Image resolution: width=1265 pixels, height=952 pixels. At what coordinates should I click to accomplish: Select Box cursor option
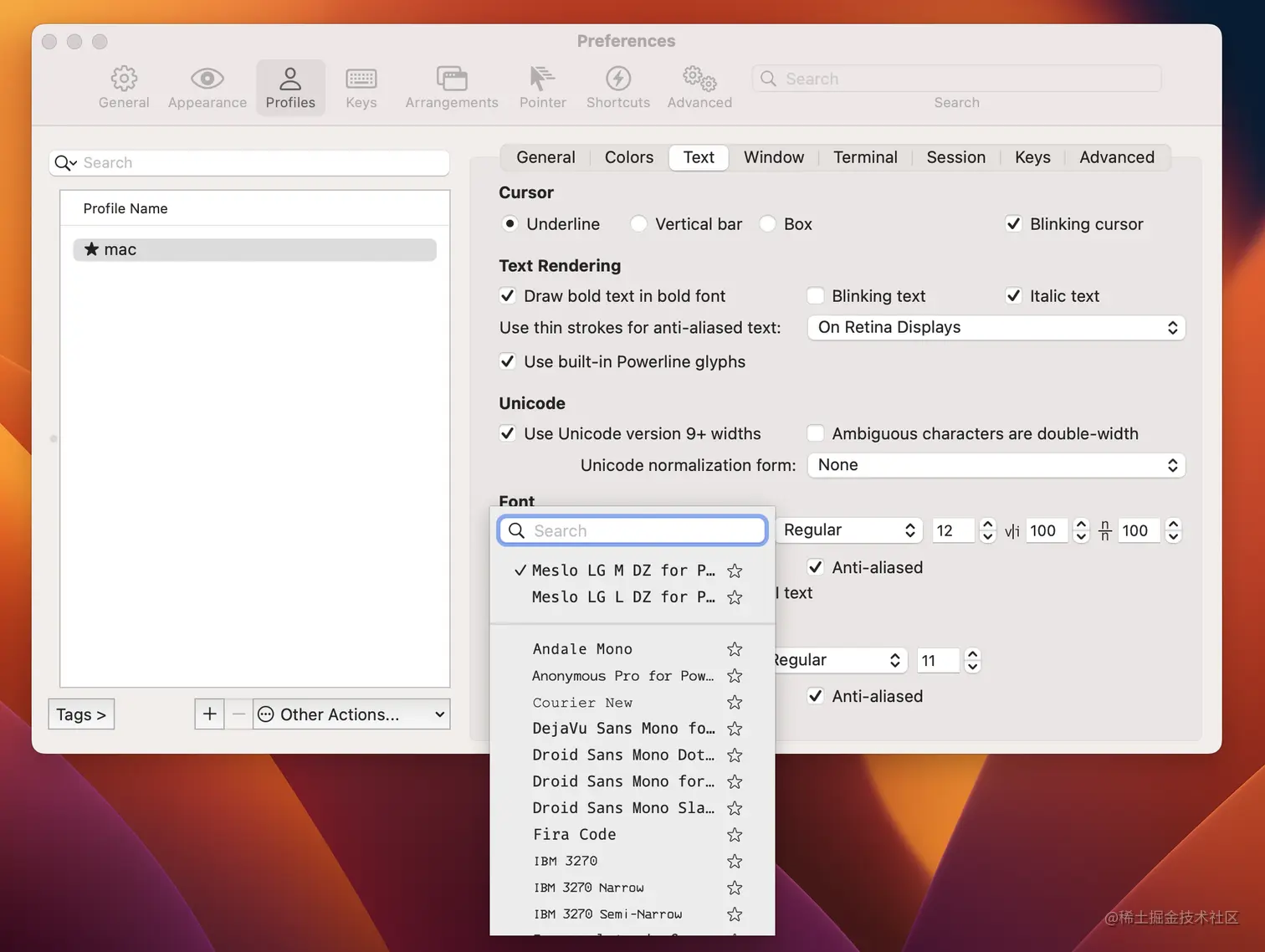(767, 224)
